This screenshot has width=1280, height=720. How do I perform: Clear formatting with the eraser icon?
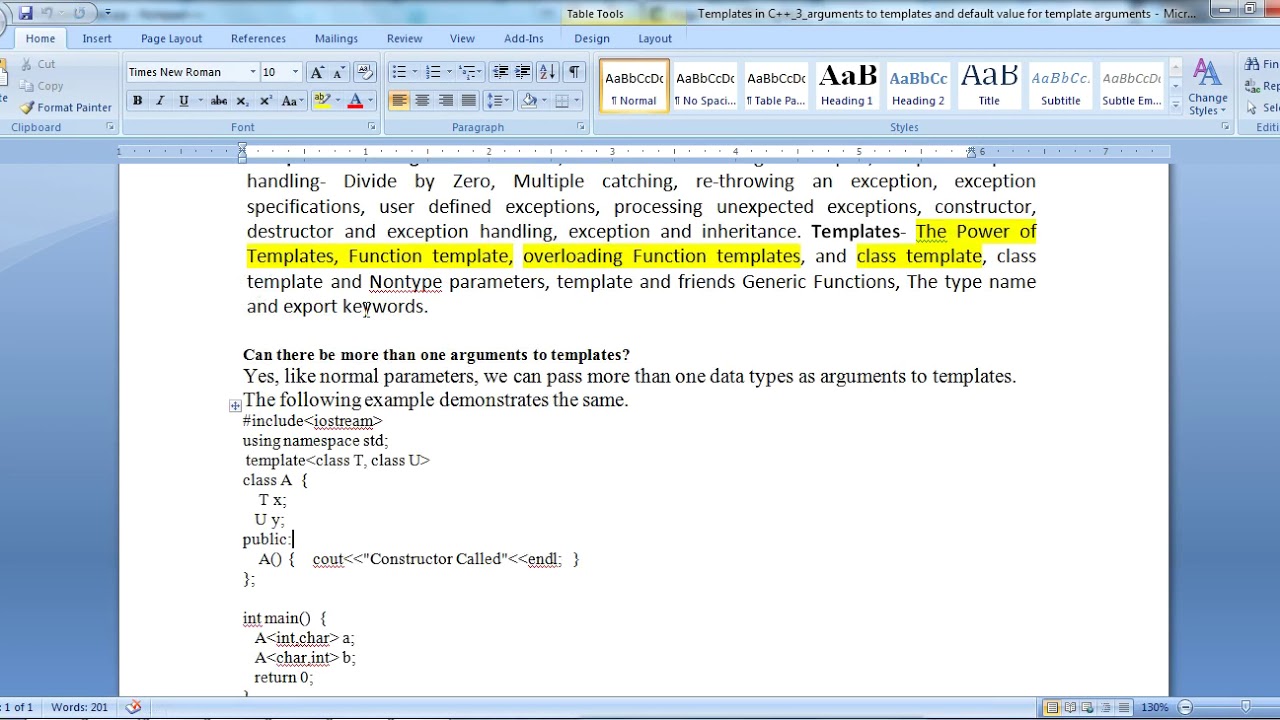tap(364, 72)
